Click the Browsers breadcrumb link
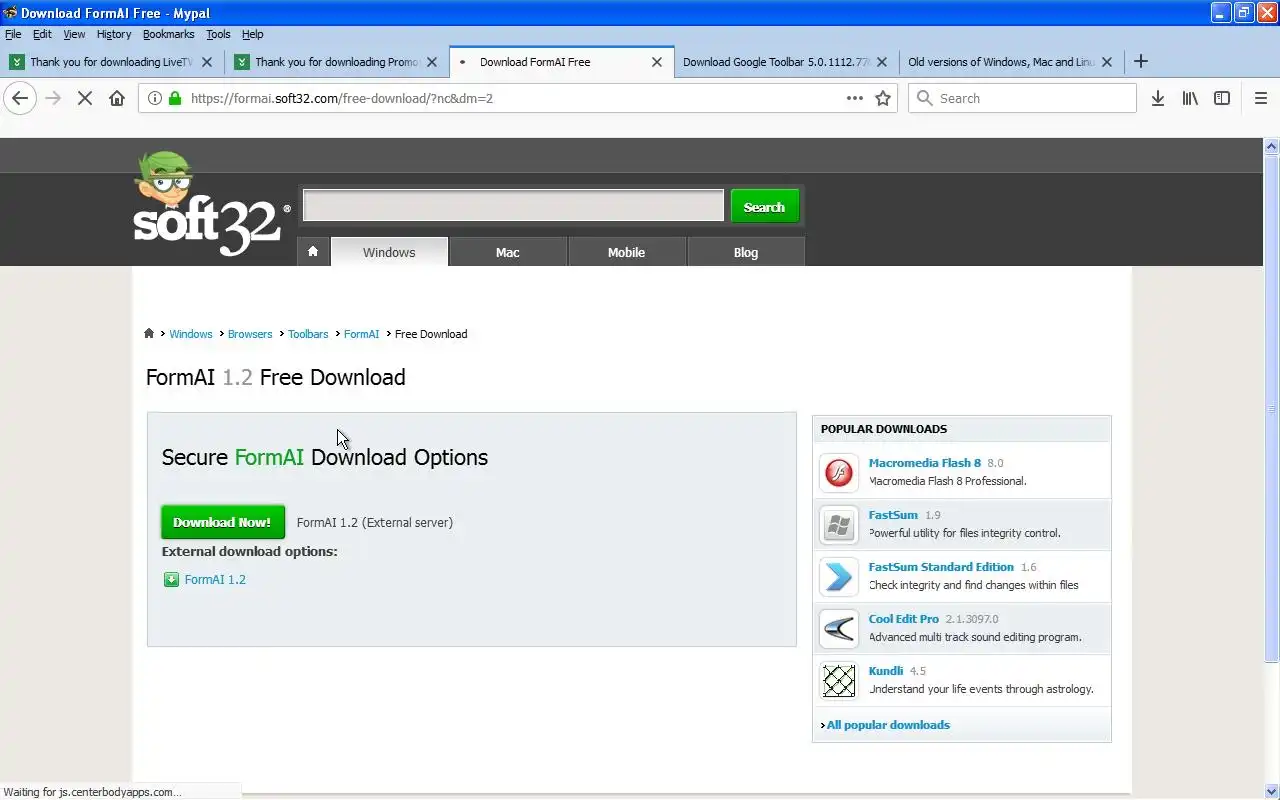Screen dimensions: 1280x800 [250, 334]
